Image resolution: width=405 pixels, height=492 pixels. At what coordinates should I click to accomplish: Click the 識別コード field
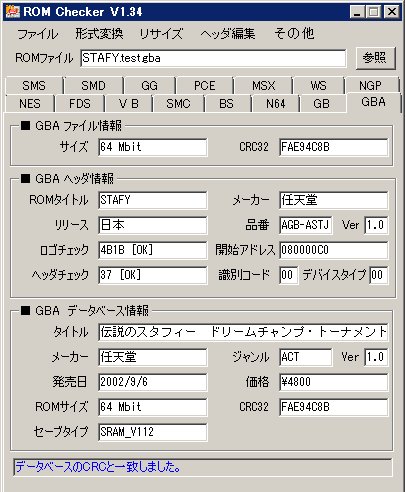(289, 275)
